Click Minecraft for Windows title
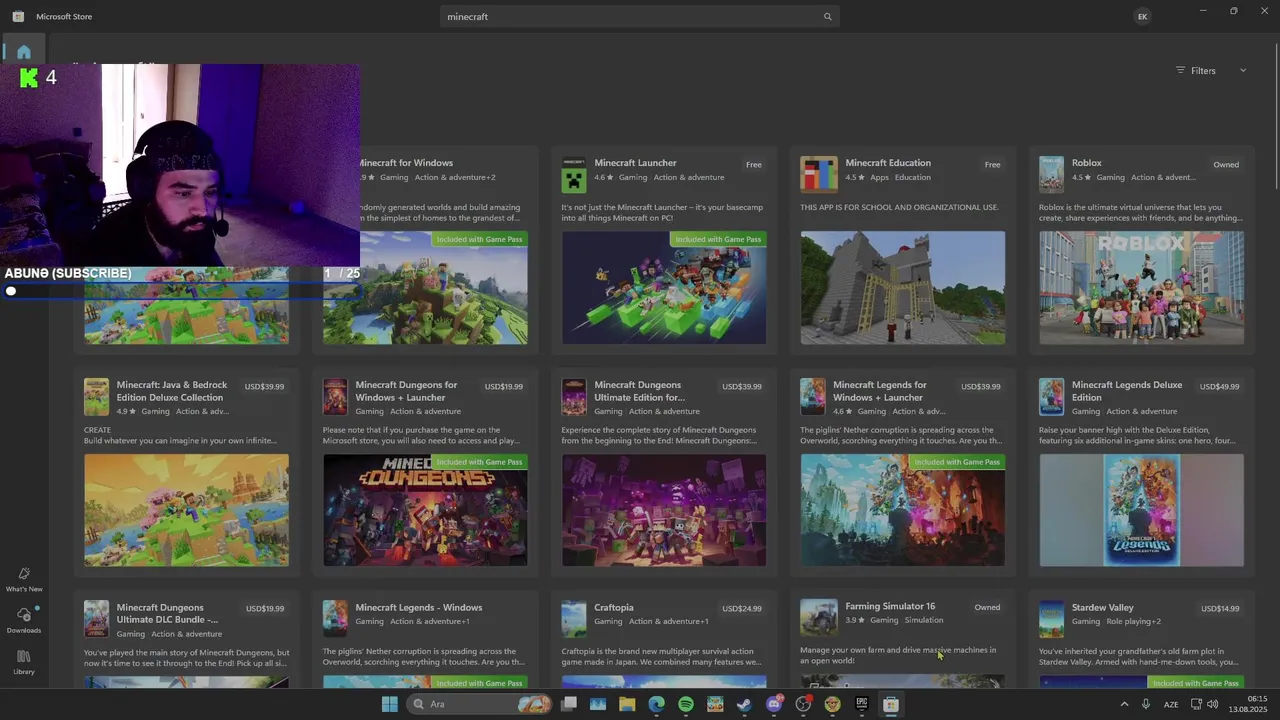 406,163
